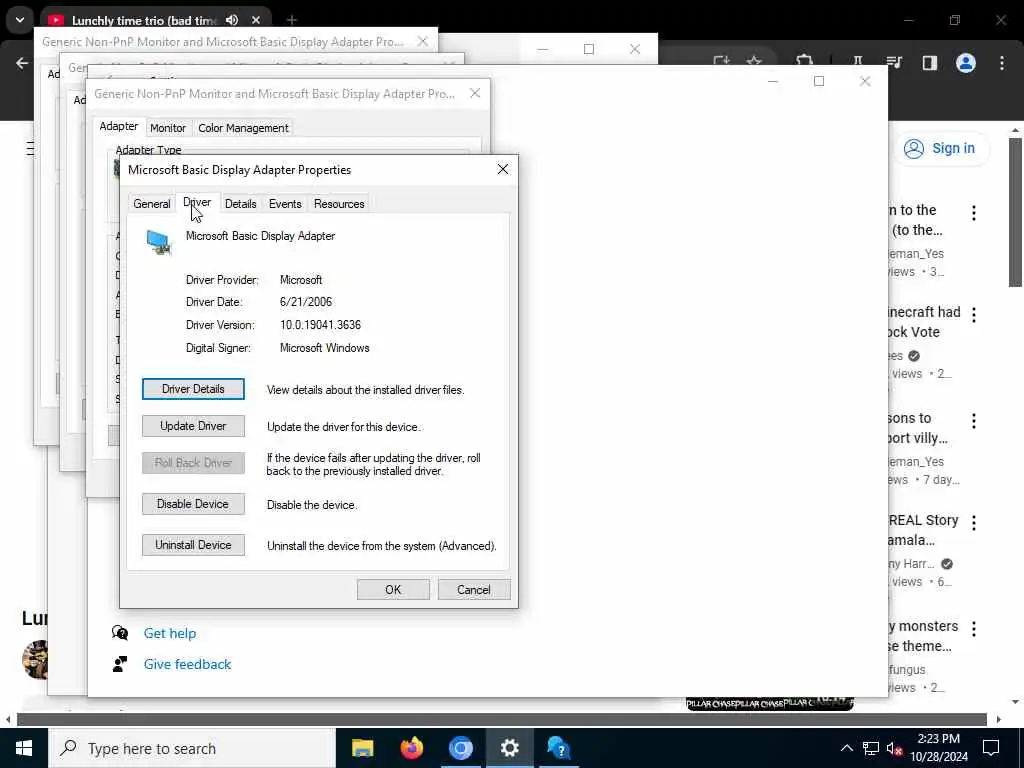Screen dimensions: 1024x768
Task: Open File Explorer from the taskbar
Action: tap(362, 748)
